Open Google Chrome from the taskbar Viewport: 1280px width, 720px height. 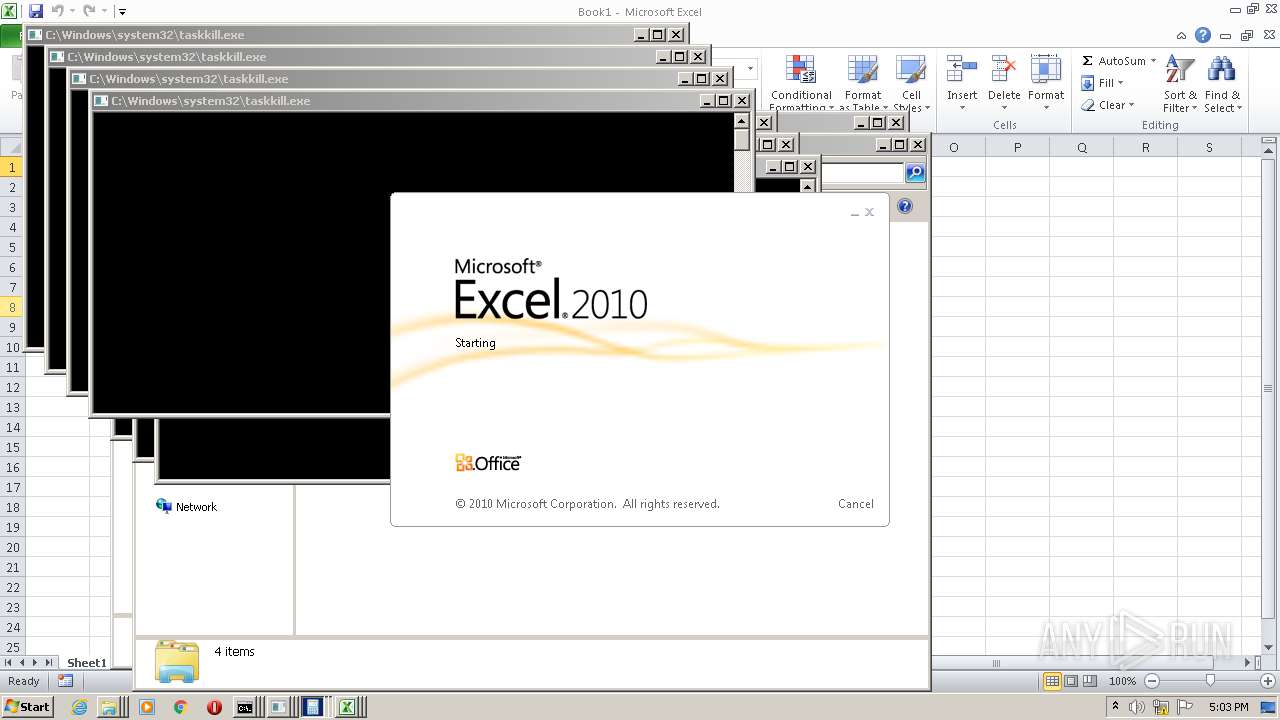[x=181, y=707]
